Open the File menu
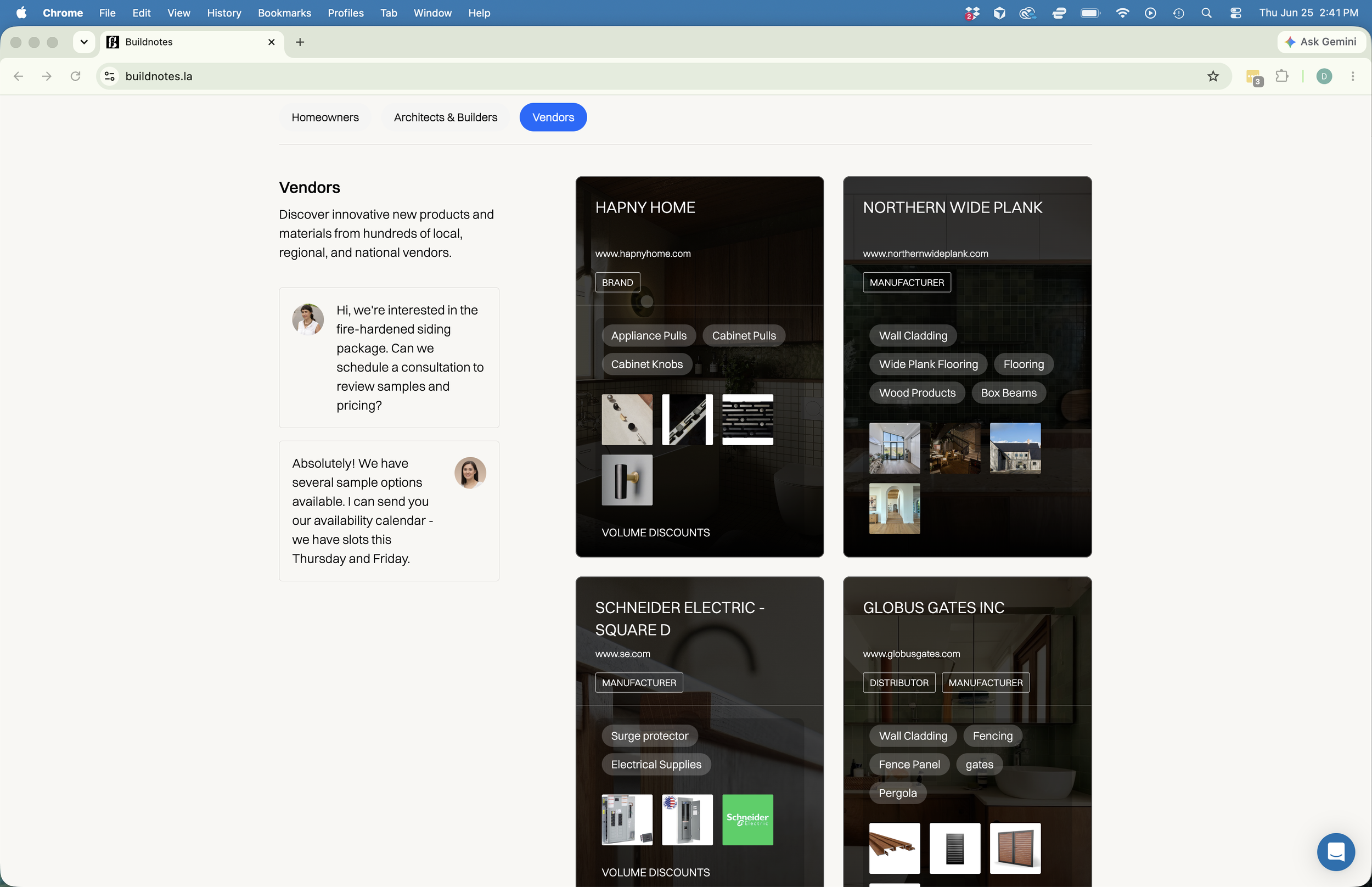The width and height of the screenshot is (1372, 887). [107, 13]
